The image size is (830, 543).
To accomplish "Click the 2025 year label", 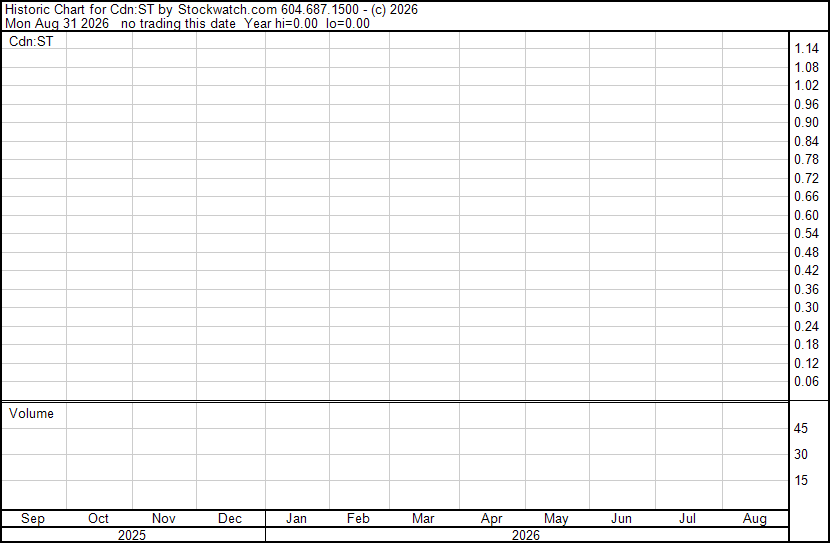I will pos(132,535).
